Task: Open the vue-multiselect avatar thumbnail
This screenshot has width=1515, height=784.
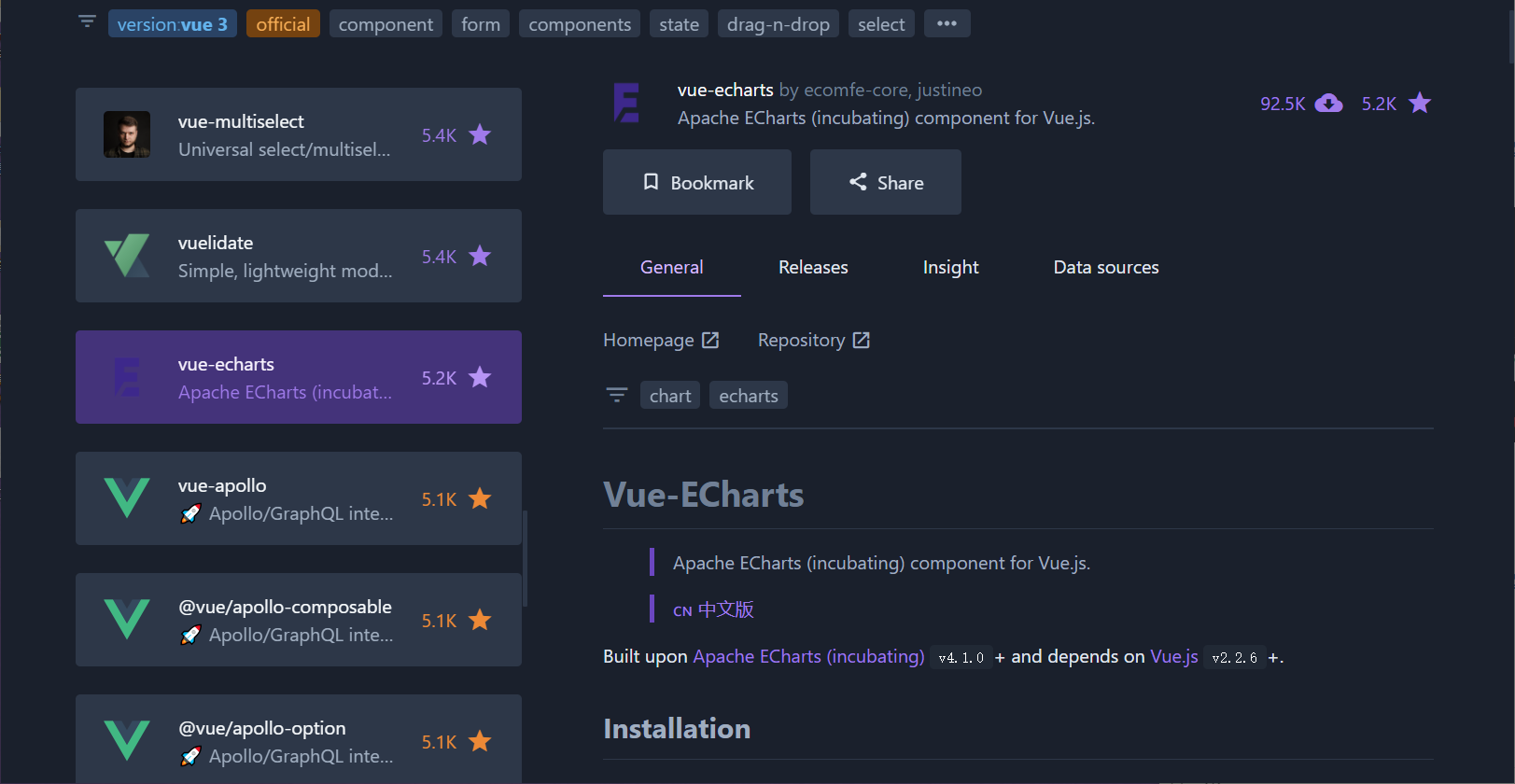Action: (x=127, y=134)
